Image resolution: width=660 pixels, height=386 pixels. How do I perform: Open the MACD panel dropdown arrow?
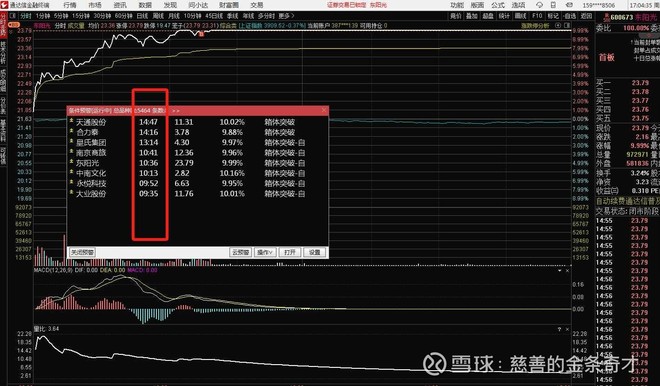coord(559,271)
